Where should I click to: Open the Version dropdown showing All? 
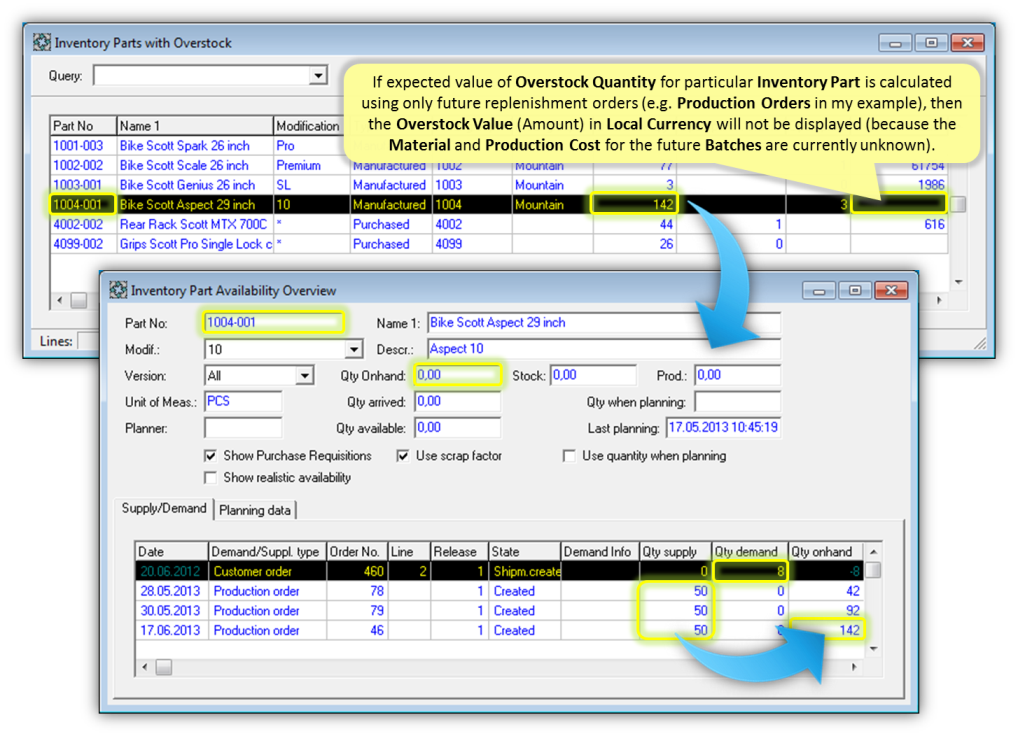tap(304, 376)
